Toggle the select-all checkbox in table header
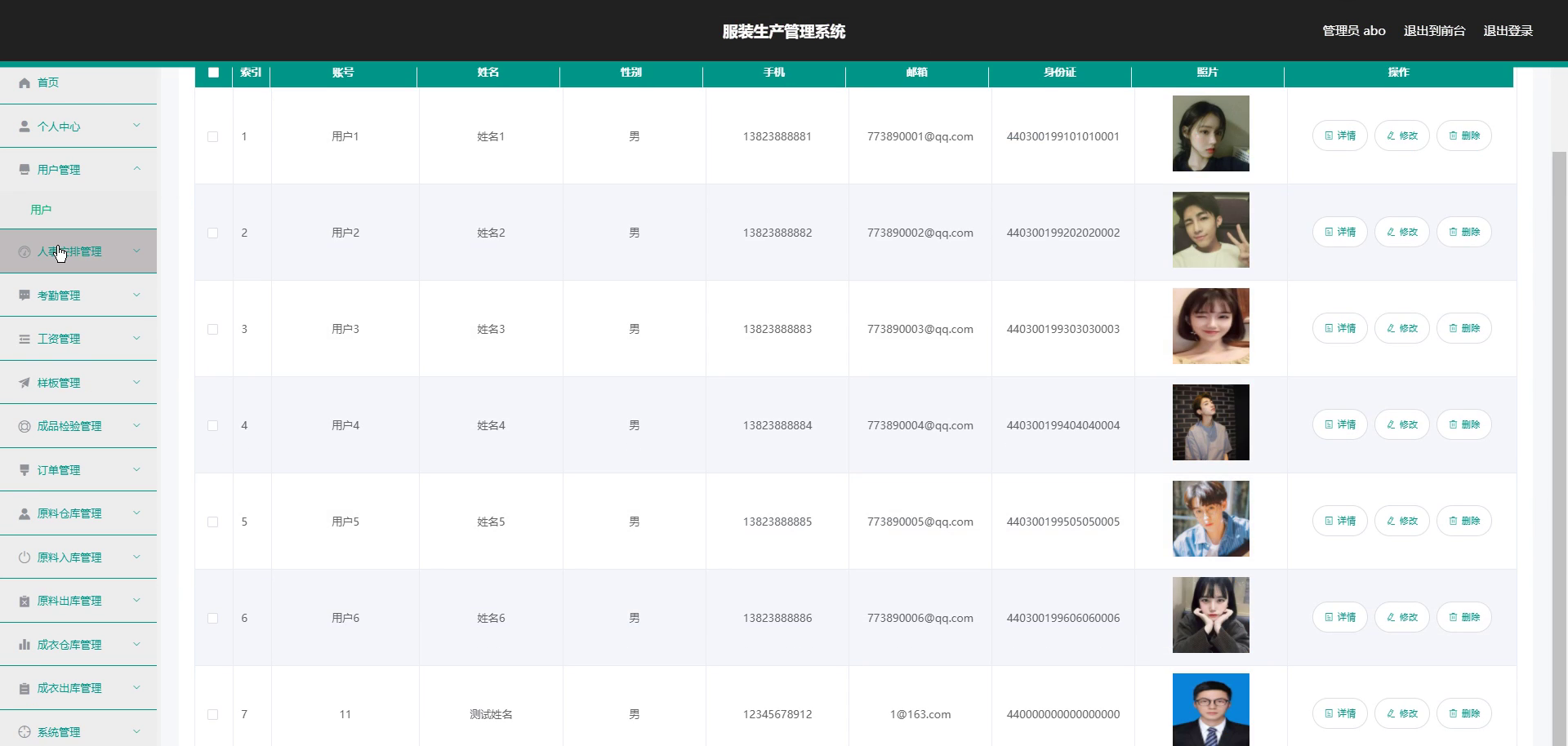The width and height of the screenshot is (1568, 746). 214,73
